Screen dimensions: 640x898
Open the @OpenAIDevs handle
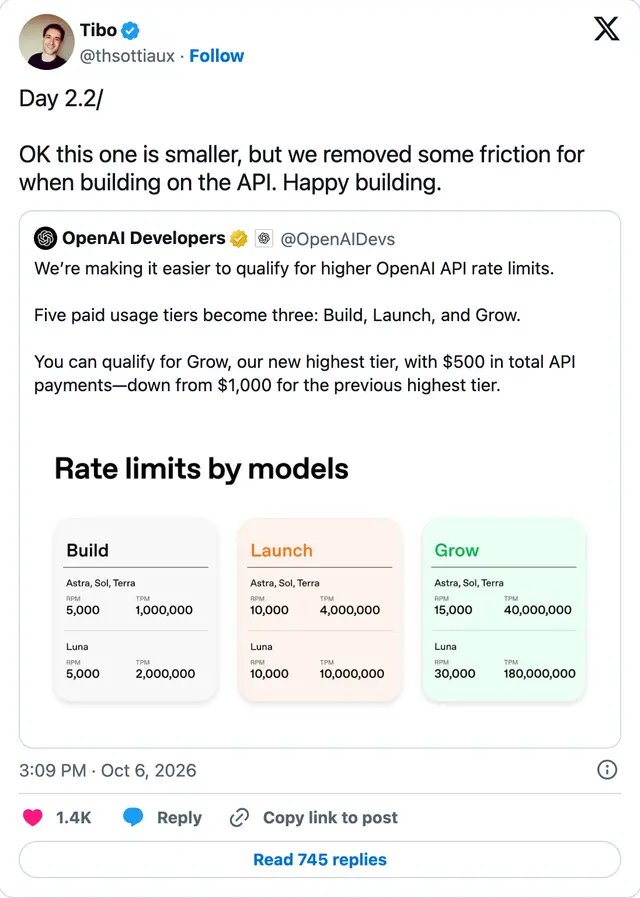click(337, 239)
